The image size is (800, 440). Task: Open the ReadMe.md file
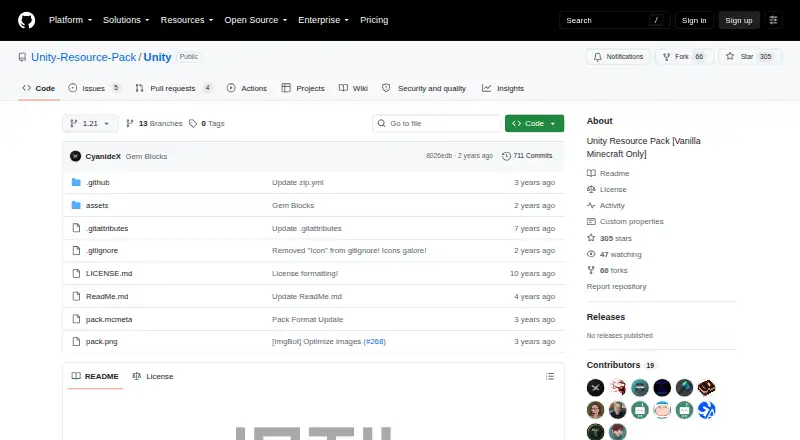(x=107, y=297)
